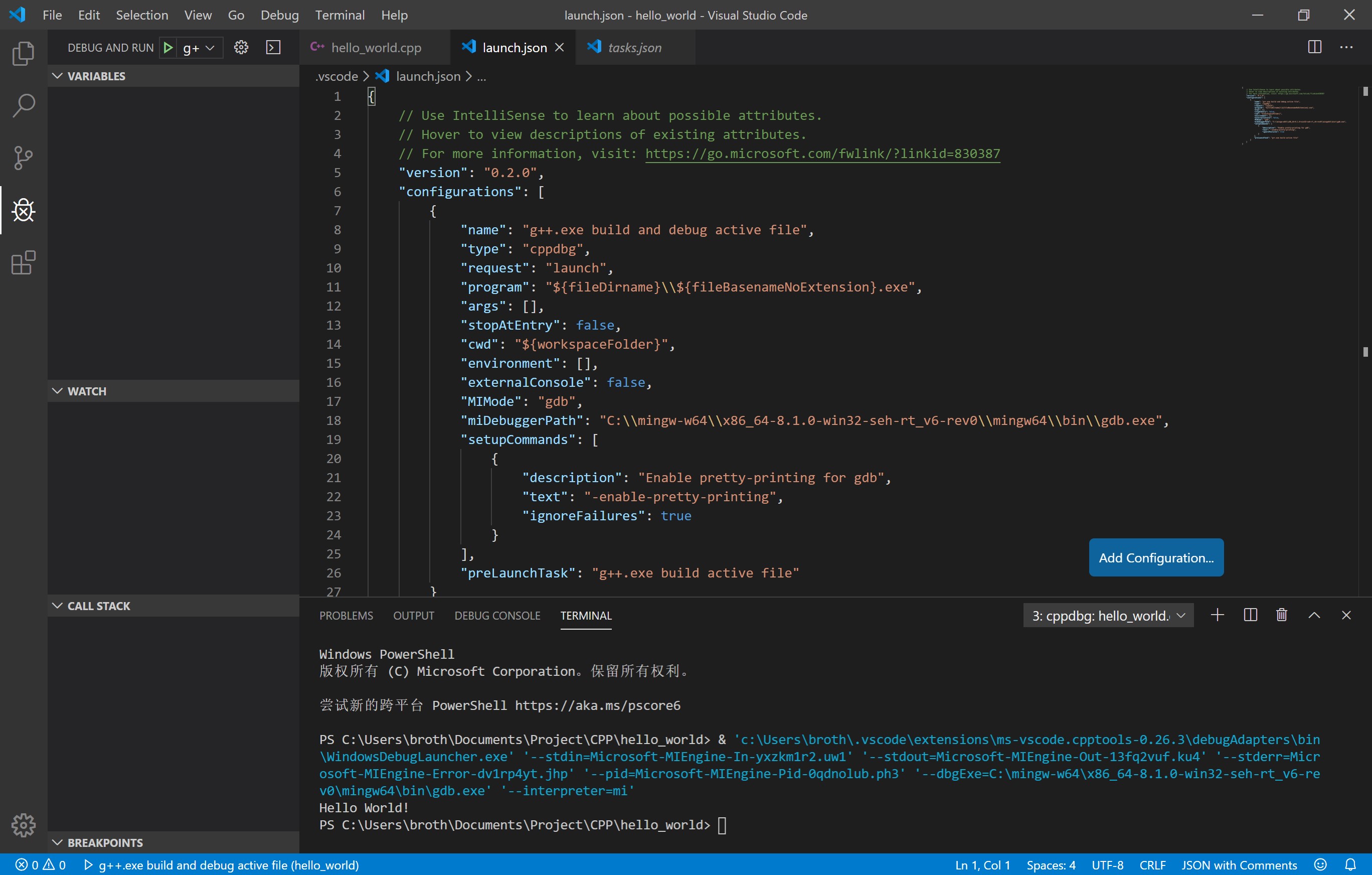Viewport: 1372px width, 875px height.
Task: Open the Search view icon
Action: [24, 105]
